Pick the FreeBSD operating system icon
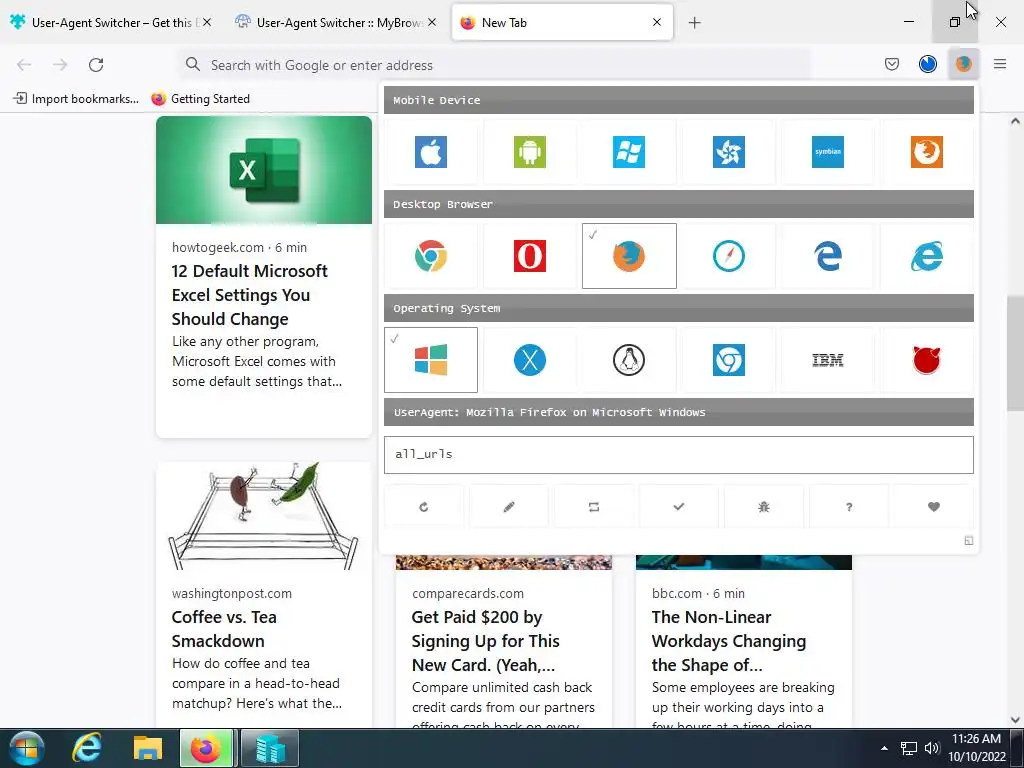The width and height of the screenshot is (1024, 768). [927, 360]
